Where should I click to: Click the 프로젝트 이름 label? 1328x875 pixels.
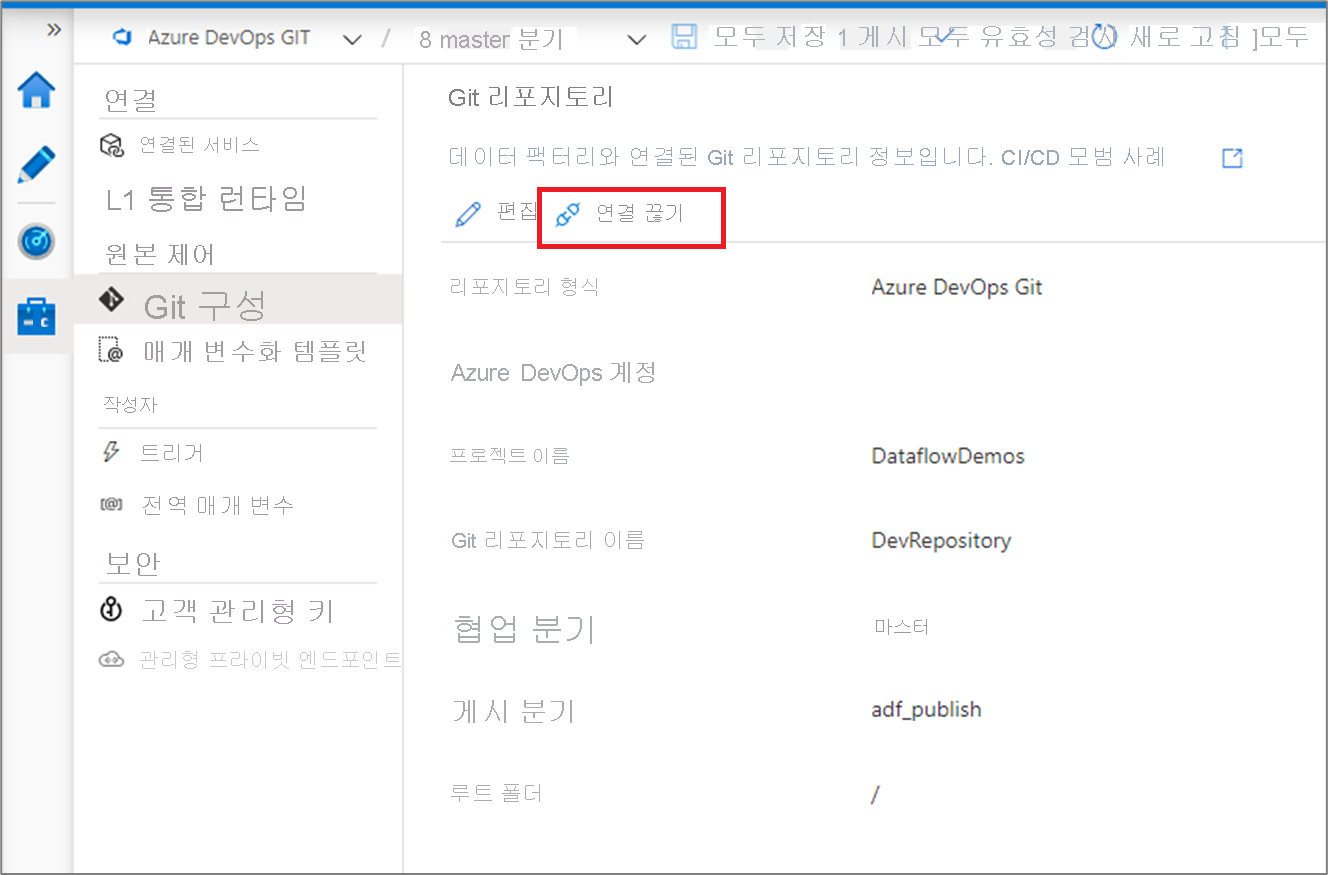[x=510, y=456]
